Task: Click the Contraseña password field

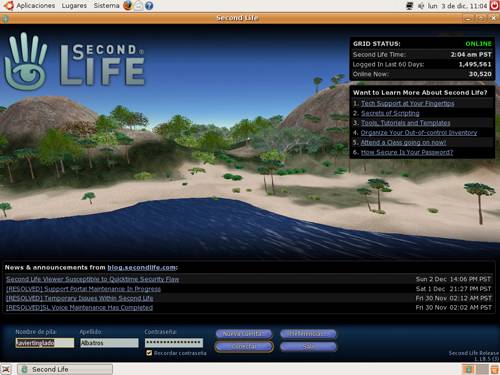Action: click(174, 343)
